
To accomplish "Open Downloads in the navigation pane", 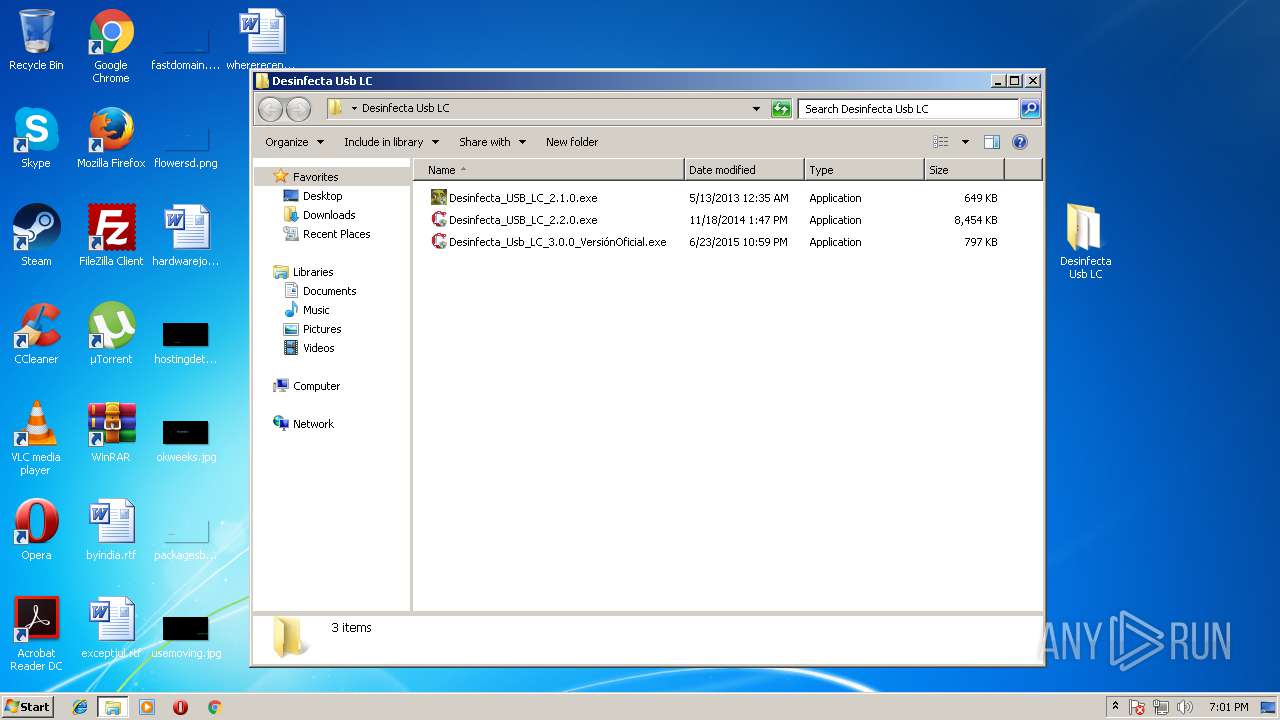I will click(x=319, y=215).
